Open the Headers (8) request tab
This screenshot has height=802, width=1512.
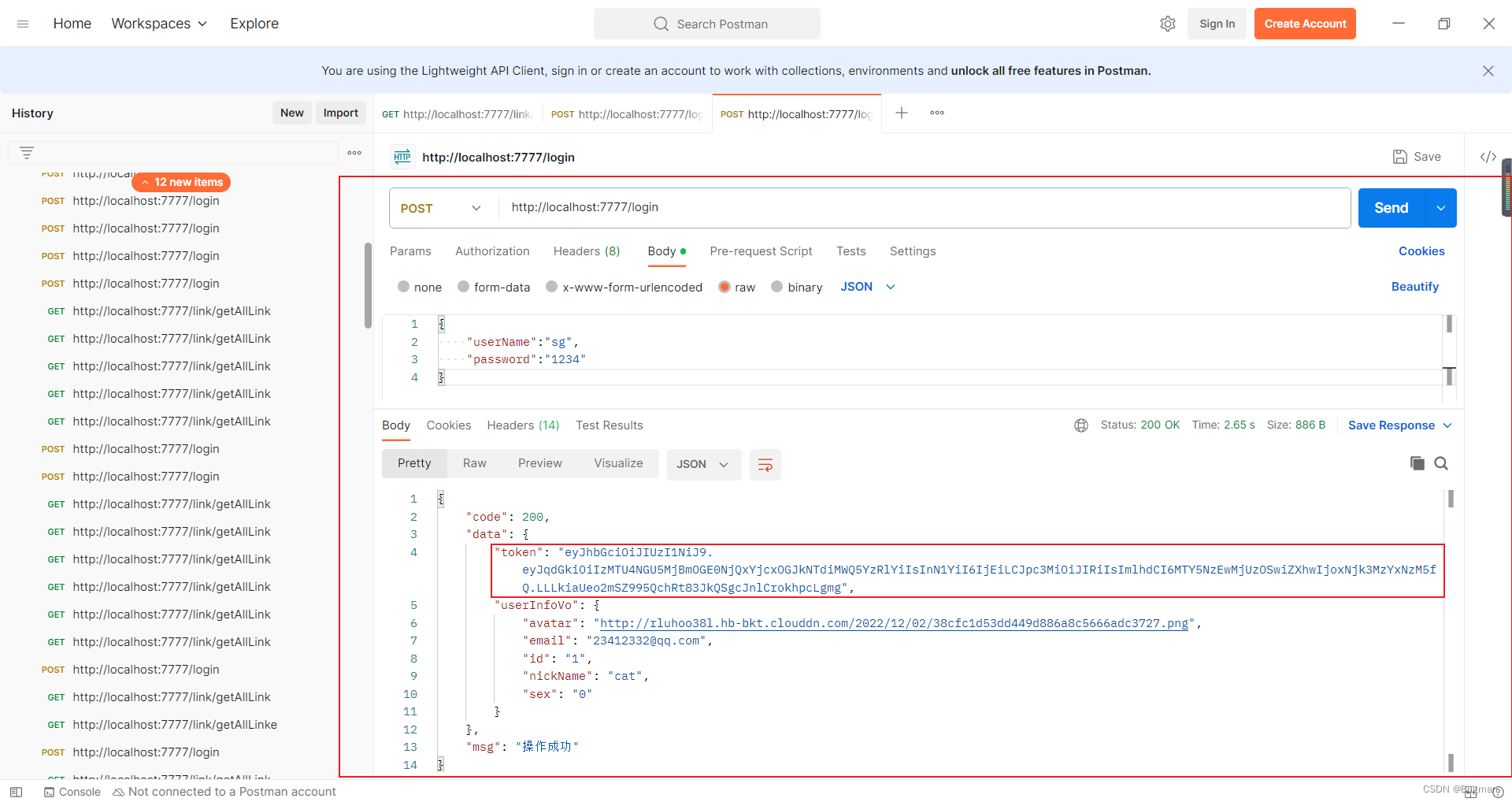[587, 251]
